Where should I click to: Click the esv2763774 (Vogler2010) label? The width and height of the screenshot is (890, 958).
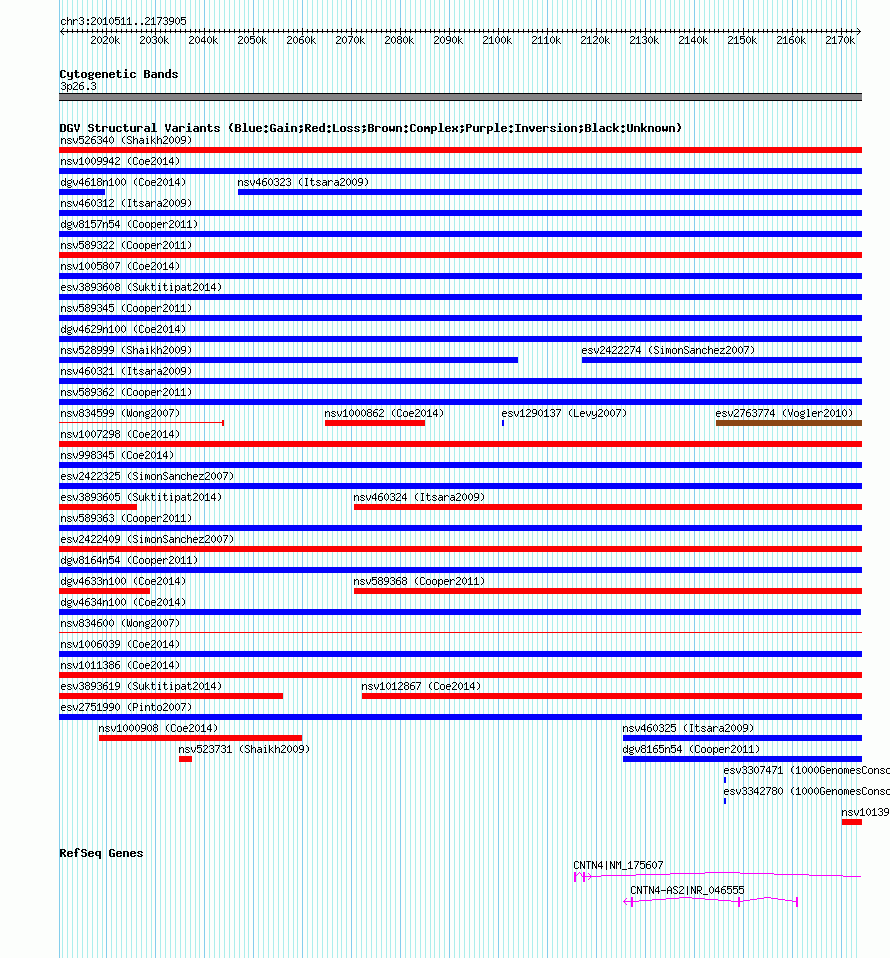tap(784, 413)
